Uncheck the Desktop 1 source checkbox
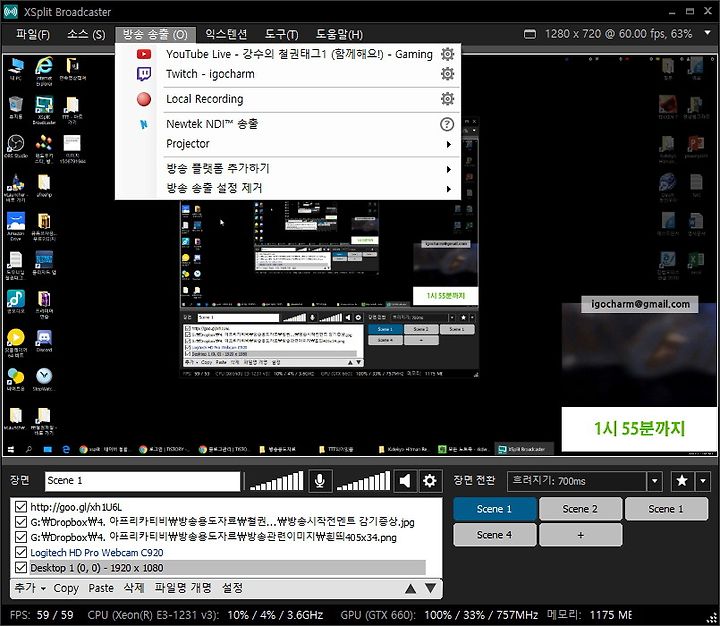 (21, 568)
